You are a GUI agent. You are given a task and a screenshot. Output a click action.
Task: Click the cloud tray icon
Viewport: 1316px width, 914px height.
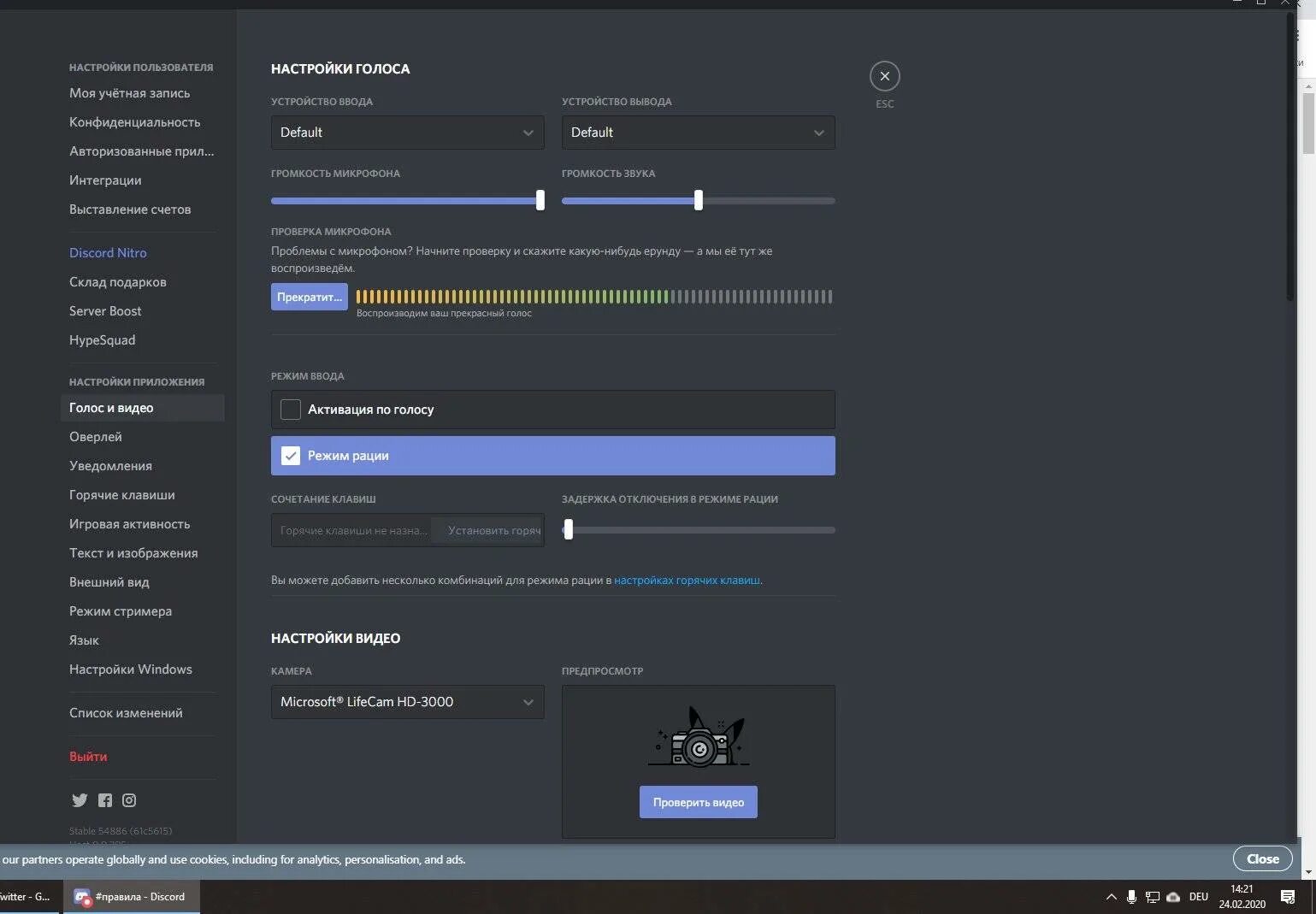[x=1173, y=897]
